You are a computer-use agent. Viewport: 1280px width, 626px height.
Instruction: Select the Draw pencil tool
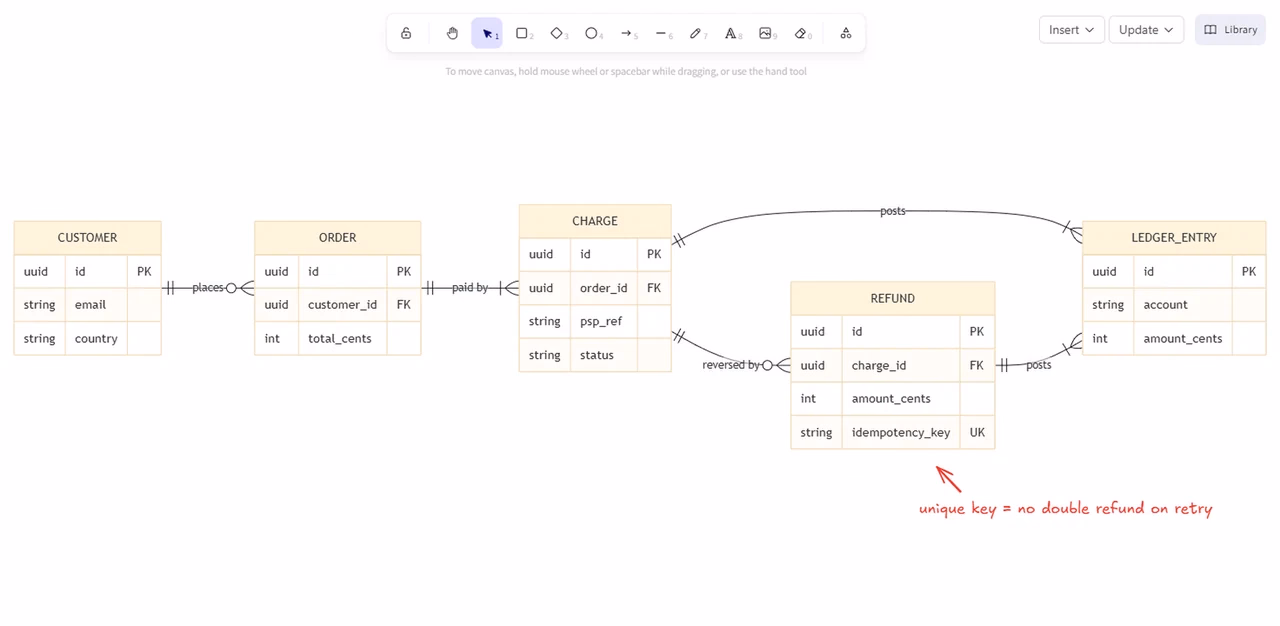point(696,33)
